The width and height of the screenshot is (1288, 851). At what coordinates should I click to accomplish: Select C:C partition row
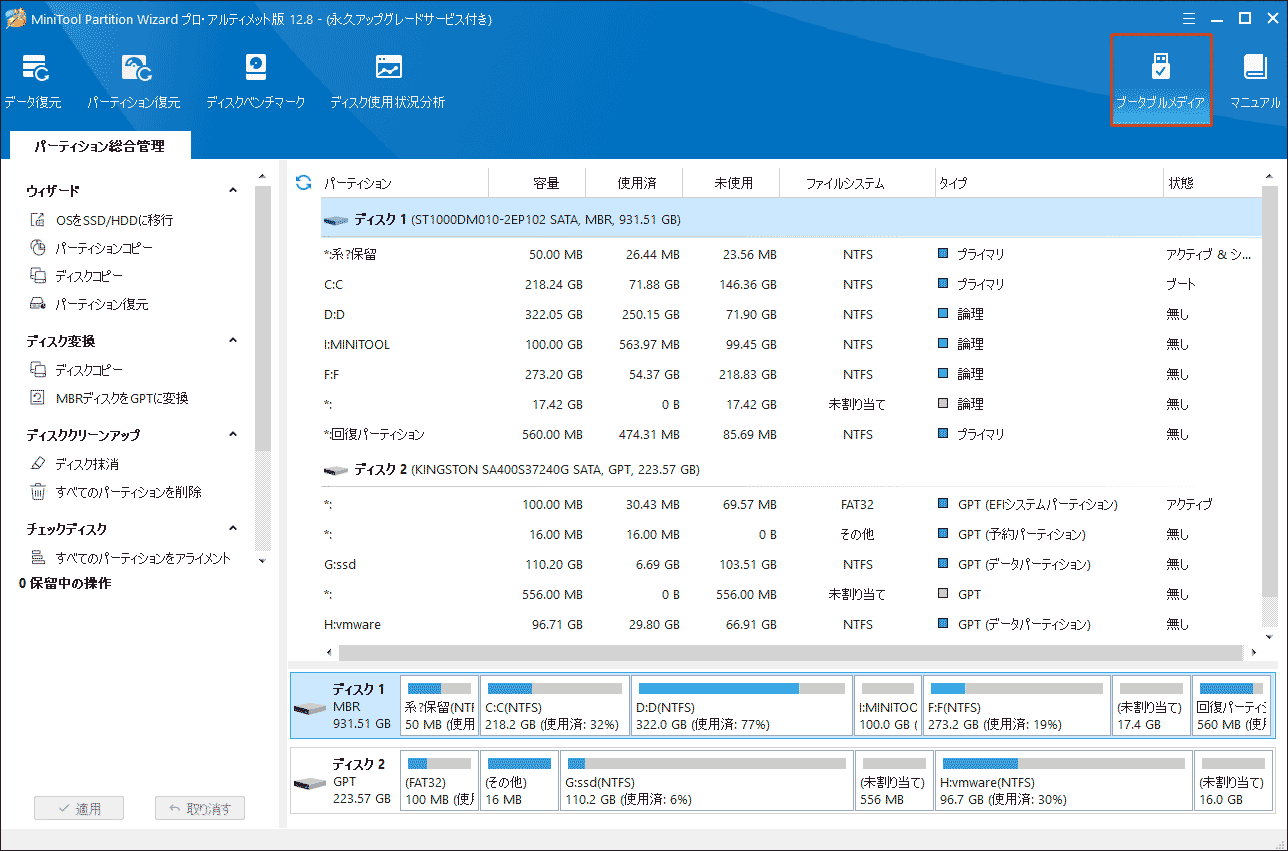pos(791,284)
